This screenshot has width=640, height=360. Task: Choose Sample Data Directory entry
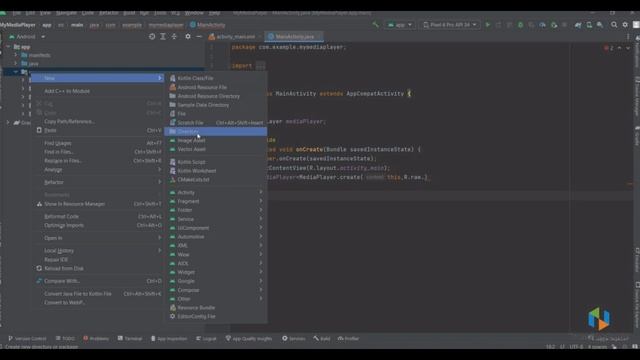[216, 105]
